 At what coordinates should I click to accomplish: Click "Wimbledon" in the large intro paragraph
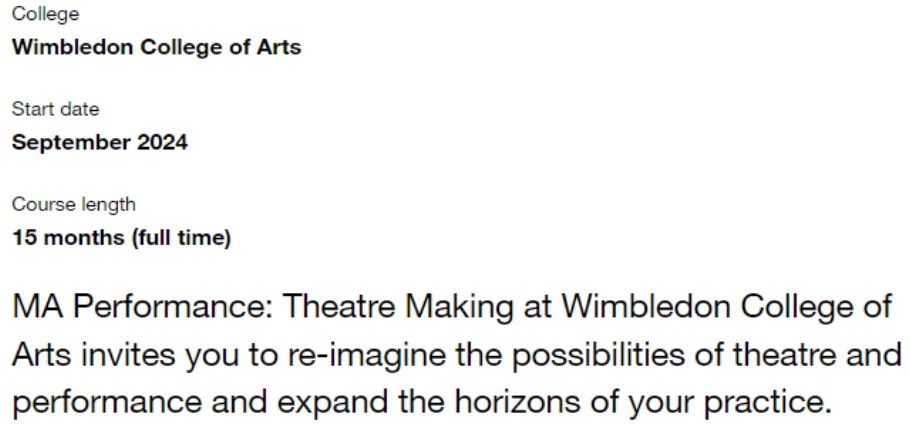645,307
